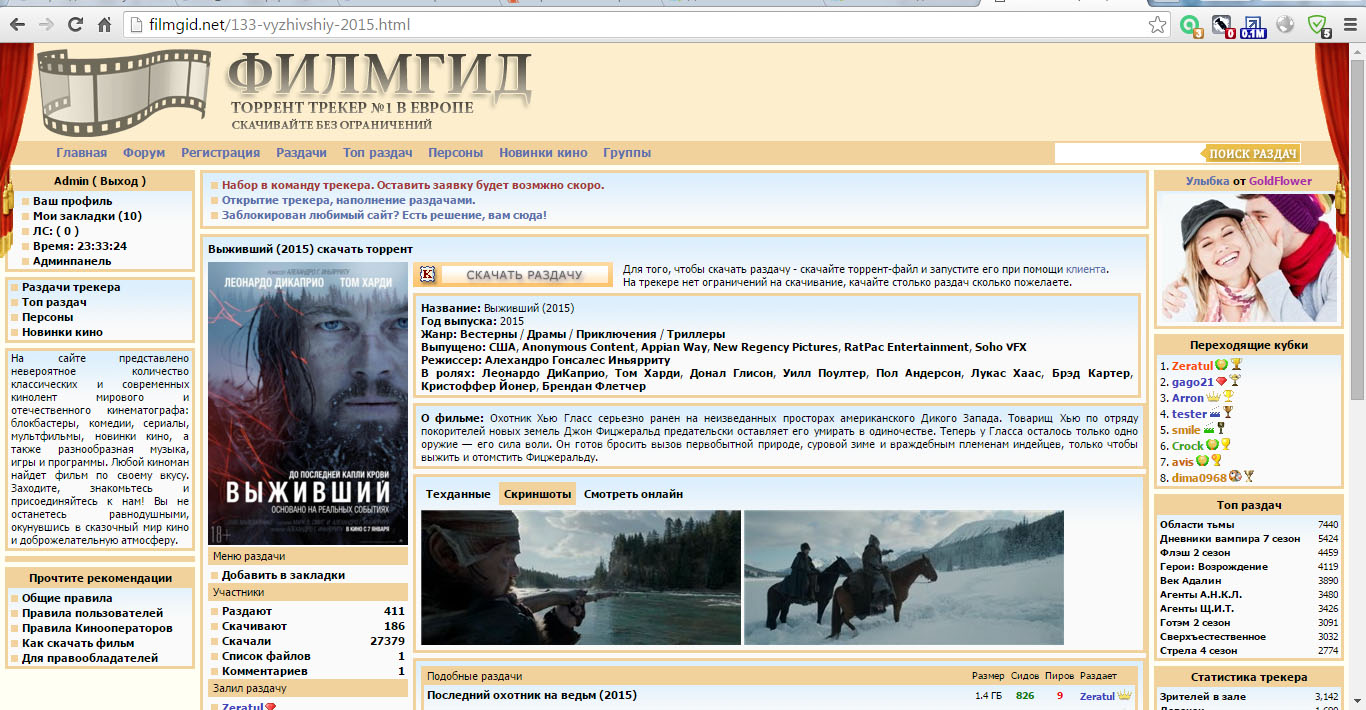This screenshot has width=1366, height=710.
Task: Click the palette icon beside dima0968
Action: click(1235, 477)
